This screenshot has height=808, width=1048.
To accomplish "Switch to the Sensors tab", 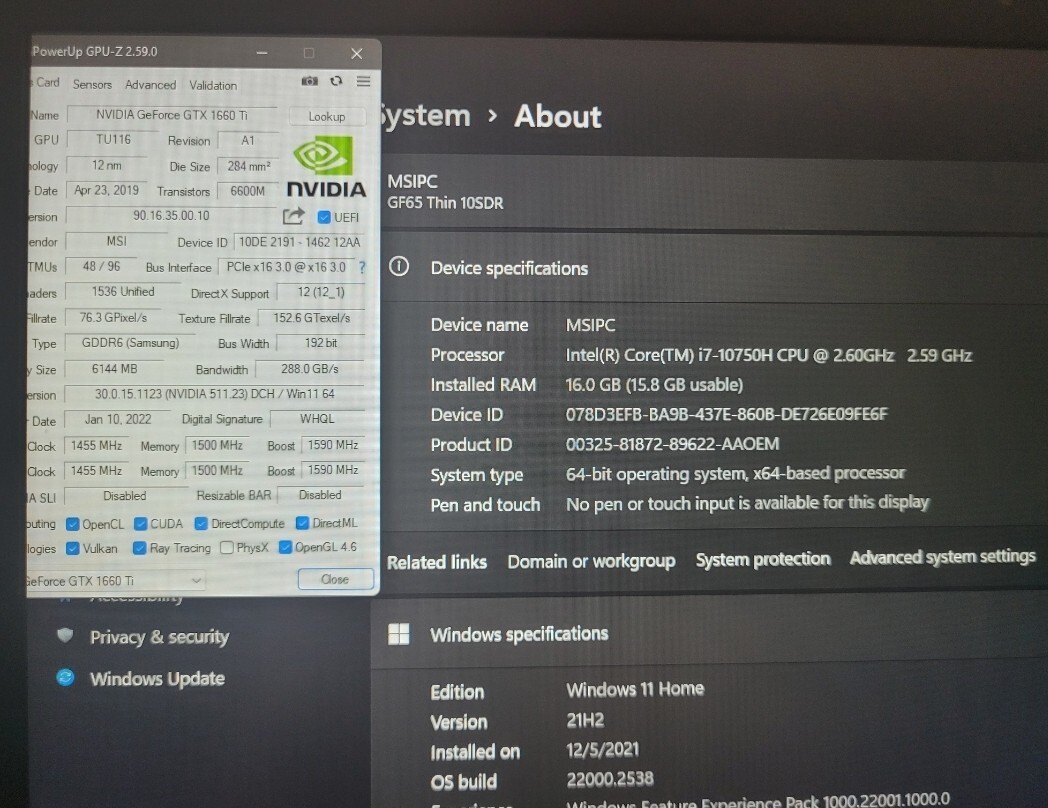I will (92, 84).
